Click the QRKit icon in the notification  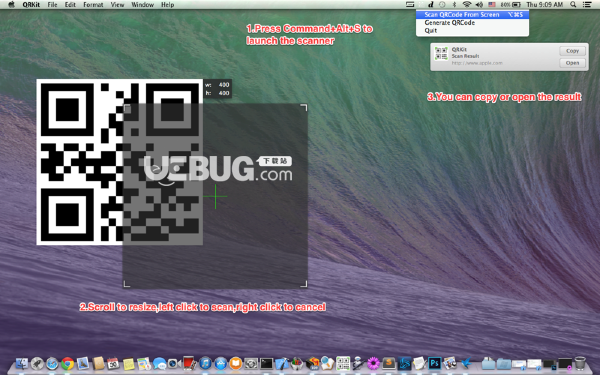[441, 54]
